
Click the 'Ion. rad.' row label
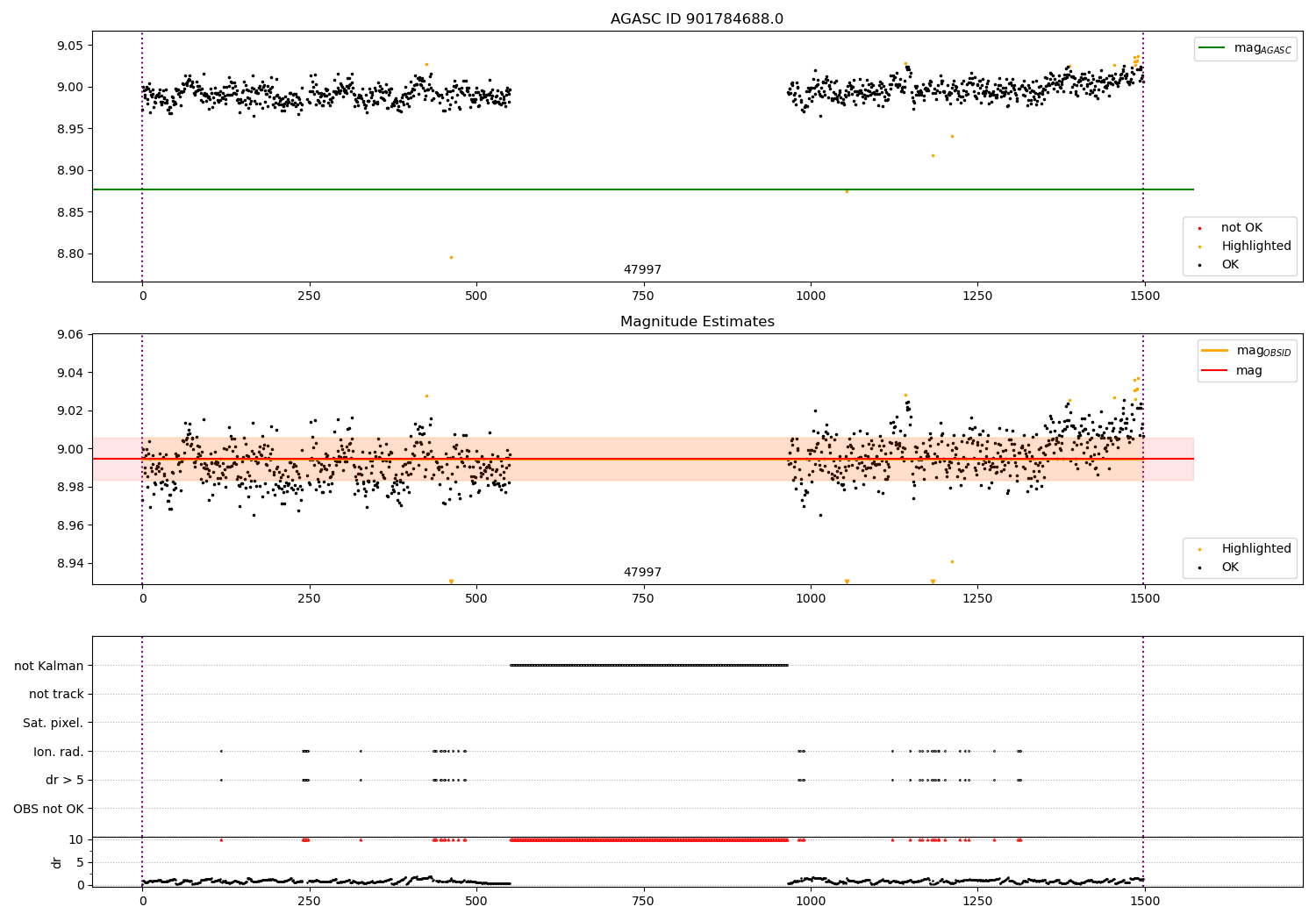(x=59, y=752)
